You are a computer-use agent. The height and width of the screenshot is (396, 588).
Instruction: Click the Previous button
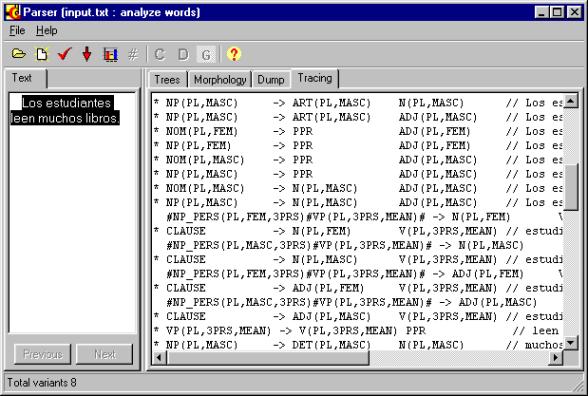(42, 354)
